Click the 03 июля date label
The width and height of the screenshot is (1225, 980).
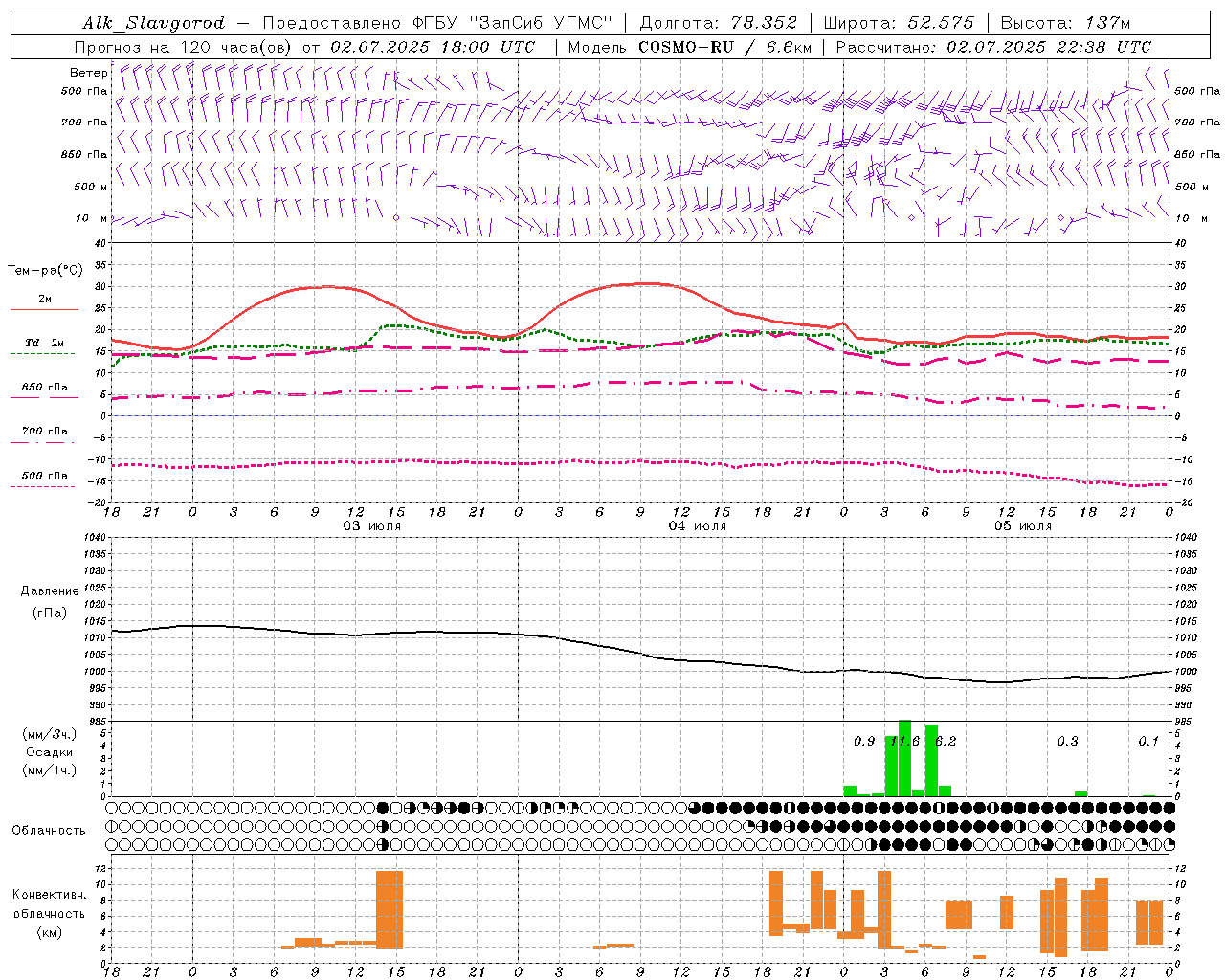[372, 525]
